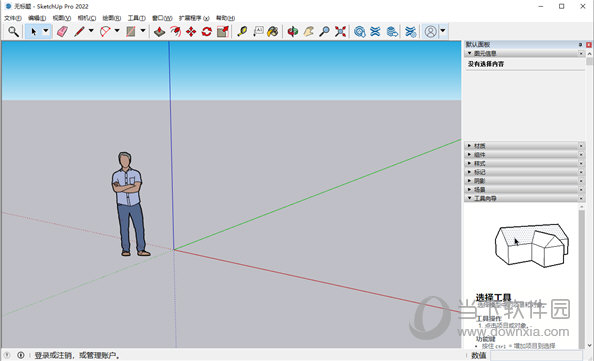Click the tray scrollbar up arrow
The height and width of the screenshot is (361, 594).
tap(589, 54)
